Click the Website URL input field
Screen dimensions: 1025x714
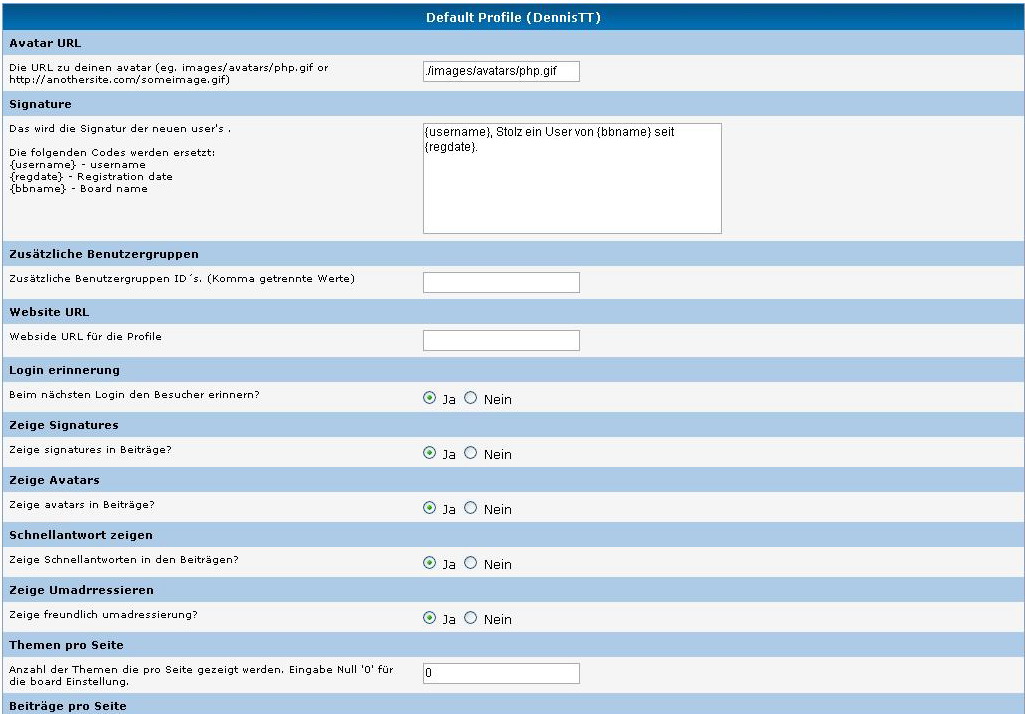pyautogui.click(x=501, y=340)
